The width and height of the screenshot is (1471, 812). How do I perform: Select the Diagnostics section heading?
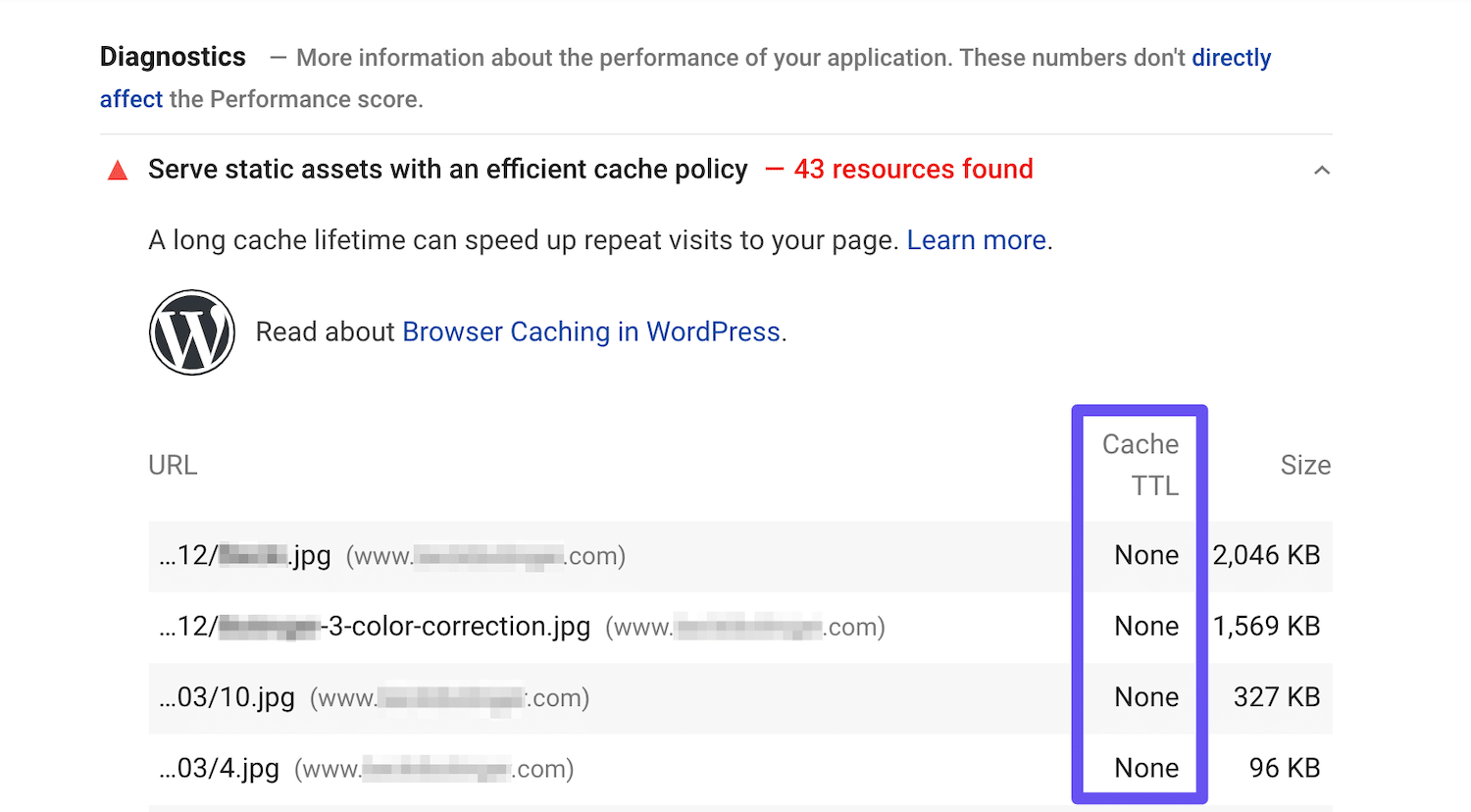[x=172, y=57]
